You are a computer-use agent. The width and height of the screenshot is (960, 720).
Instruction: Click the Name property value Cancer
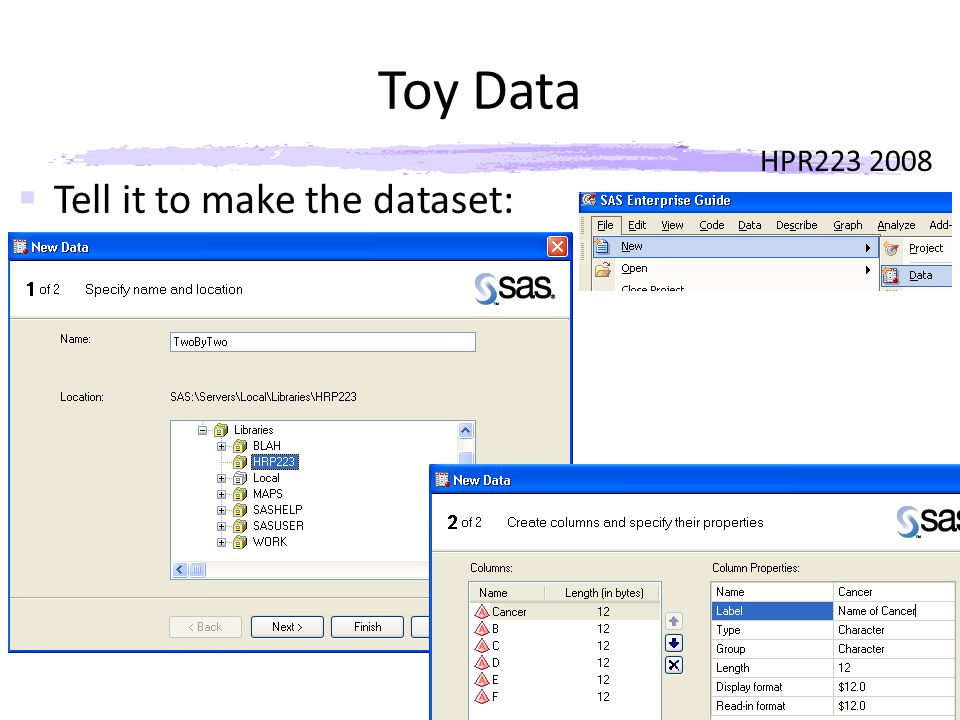893,592
